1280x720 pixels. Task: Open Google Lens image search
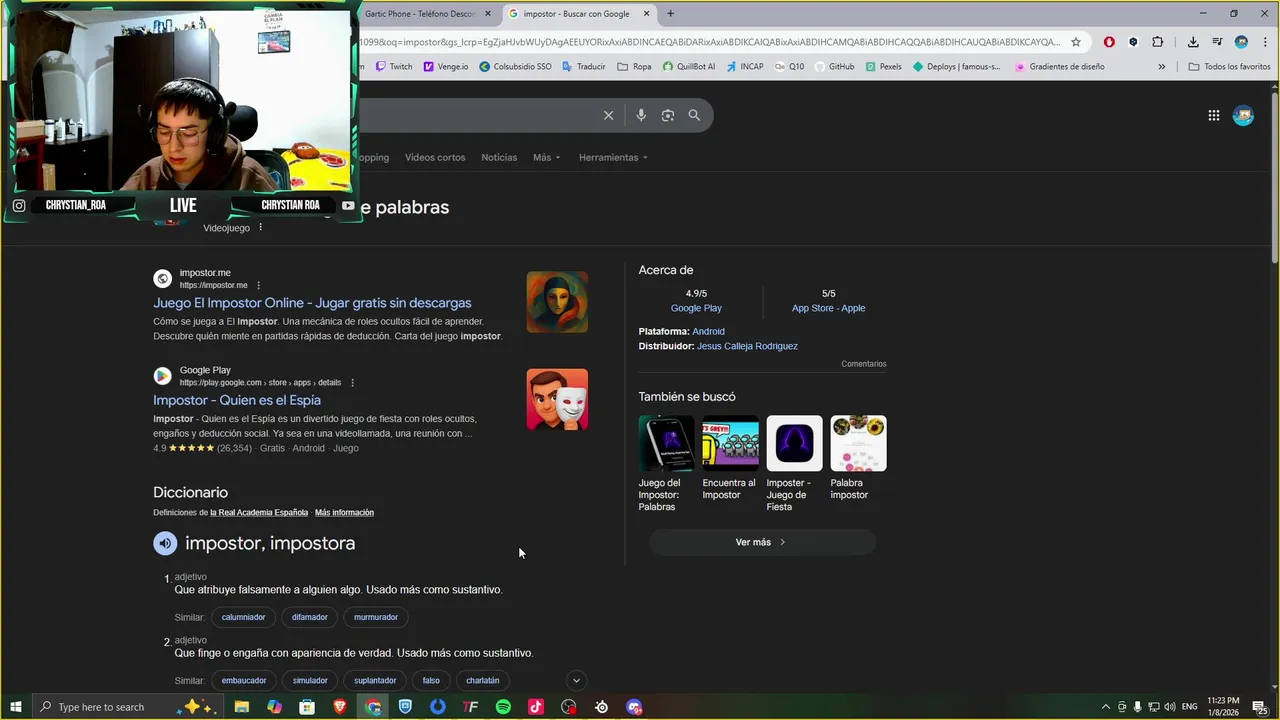(668, 115)
